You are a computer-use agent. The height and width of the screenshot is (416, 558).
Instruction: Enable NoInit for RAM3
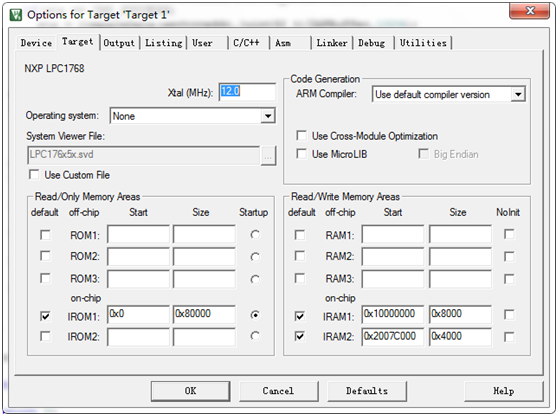[x=509, y=279]
